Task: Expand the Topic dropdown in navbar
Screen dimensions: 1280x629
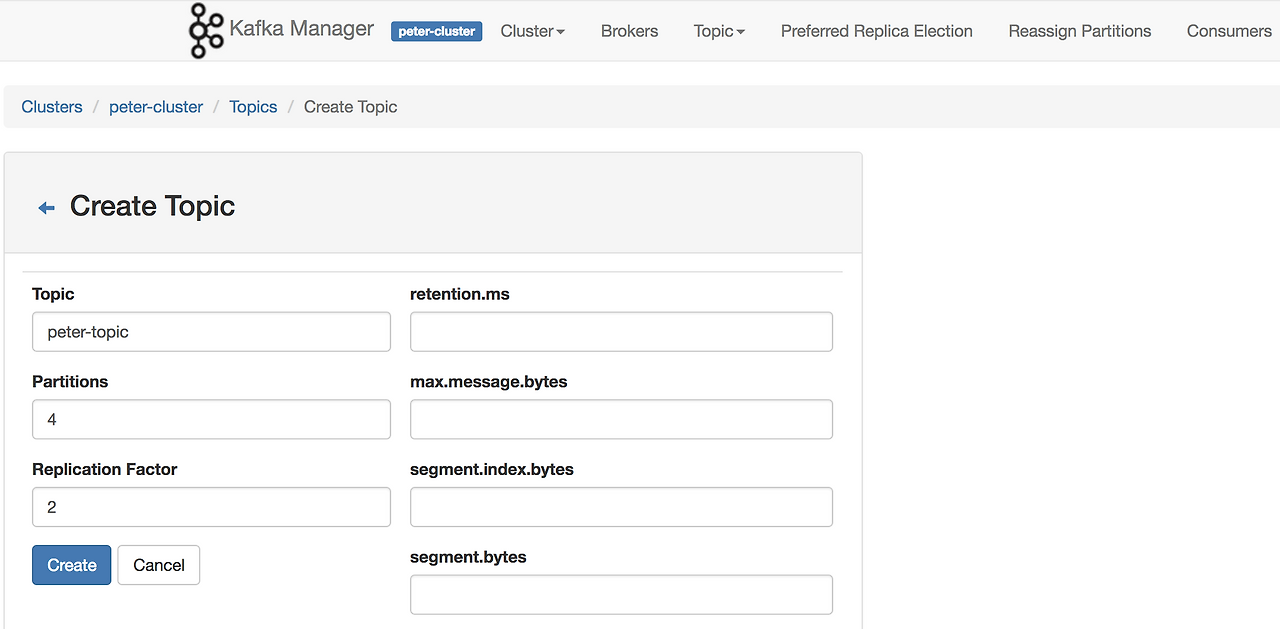Action: tap(719, 31)
